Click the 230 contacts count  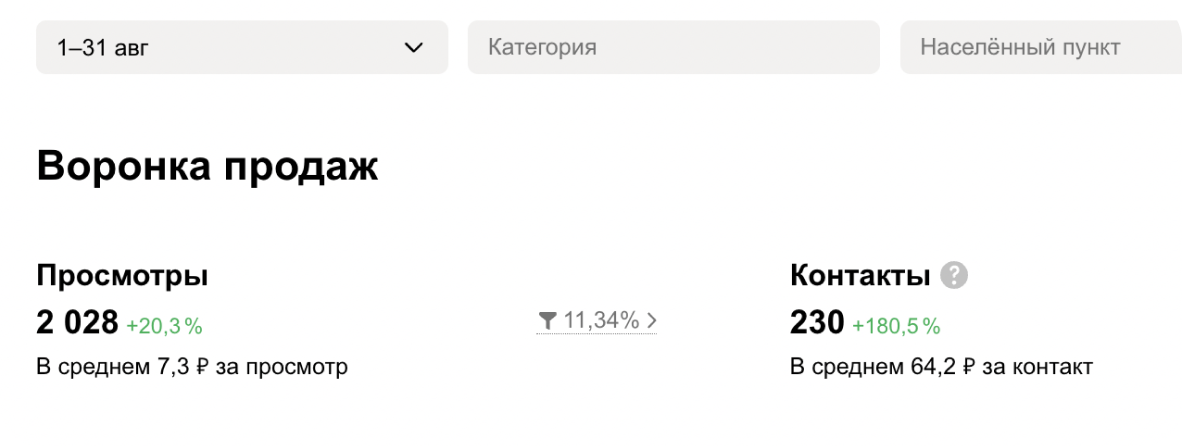click(x=817, y=322)
